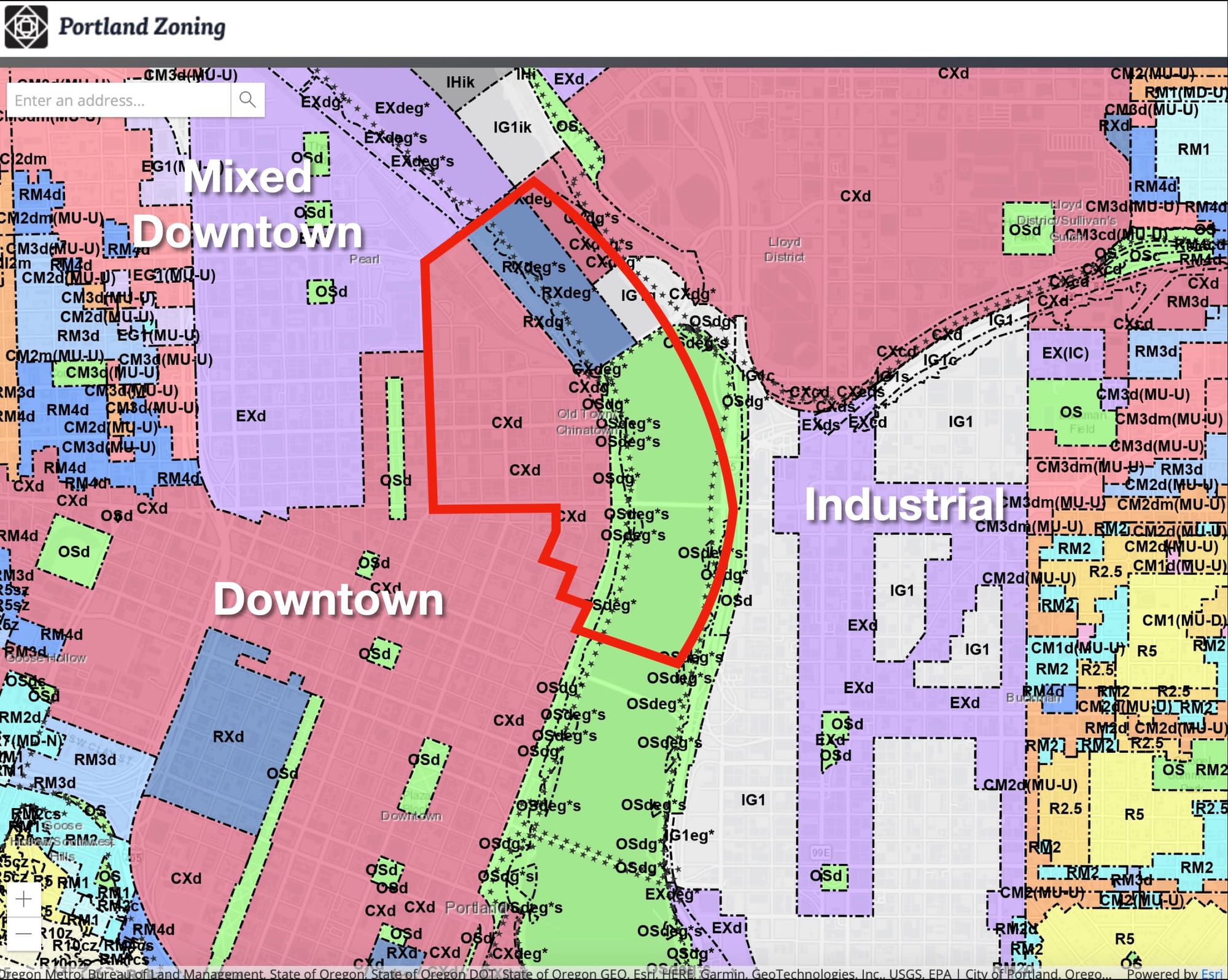The height and width of the screenshot is (980, 1228).
Task: Click the Mixed Downtown overlay label
Action: [248, 204]
